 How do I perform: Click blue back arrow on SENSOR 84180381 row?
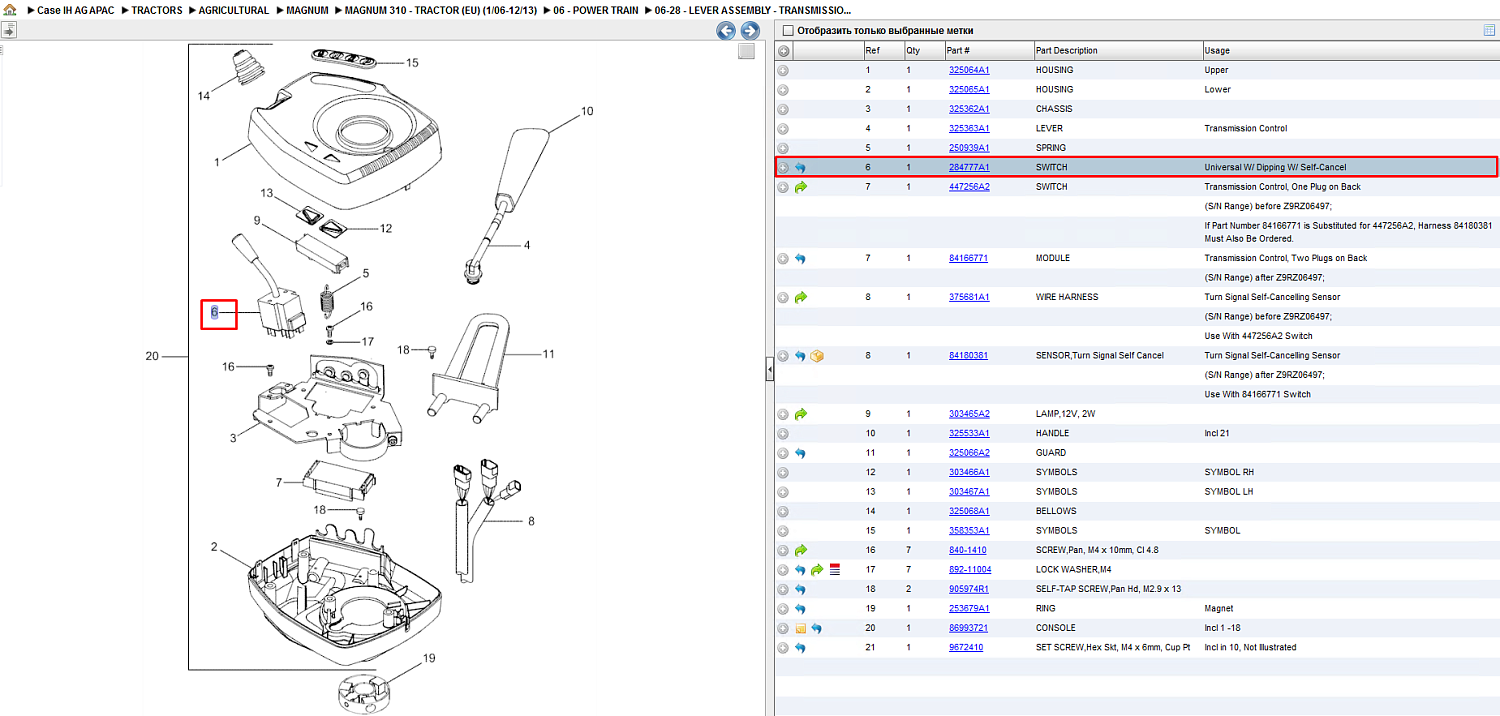(800, 356)
